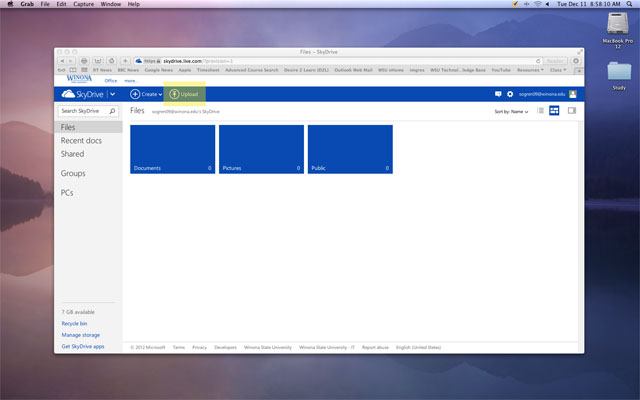Click the Upload button in SkyDrive toolbar
Viewport: 640px width, 400px height.
184,94
